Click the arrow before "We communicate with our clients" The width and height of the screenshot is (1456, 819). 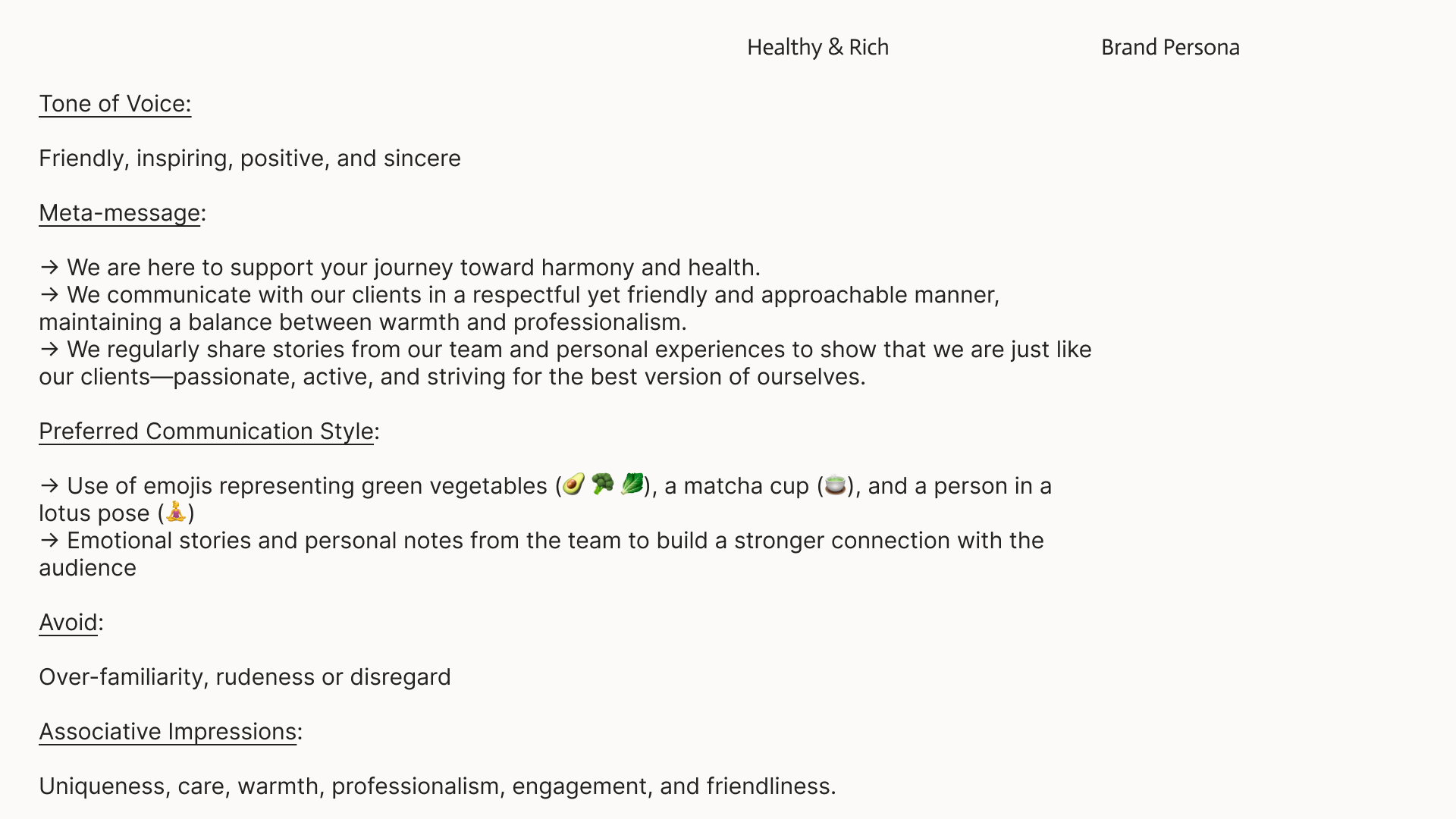[x=49, y=295]
